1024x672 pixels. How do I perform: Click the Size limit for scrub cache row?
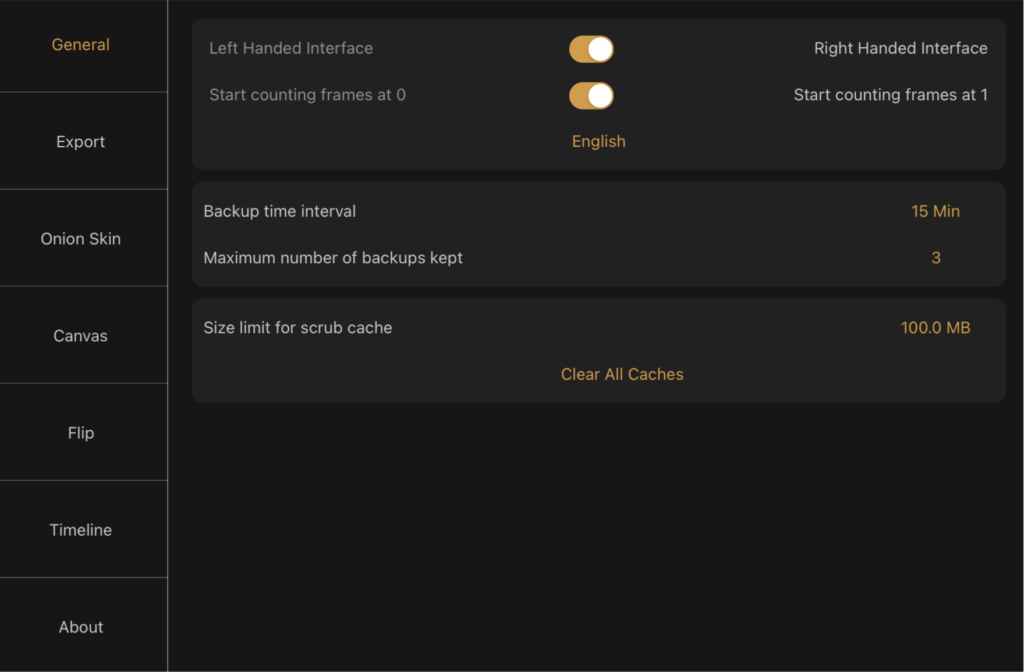tap(599, 328)
